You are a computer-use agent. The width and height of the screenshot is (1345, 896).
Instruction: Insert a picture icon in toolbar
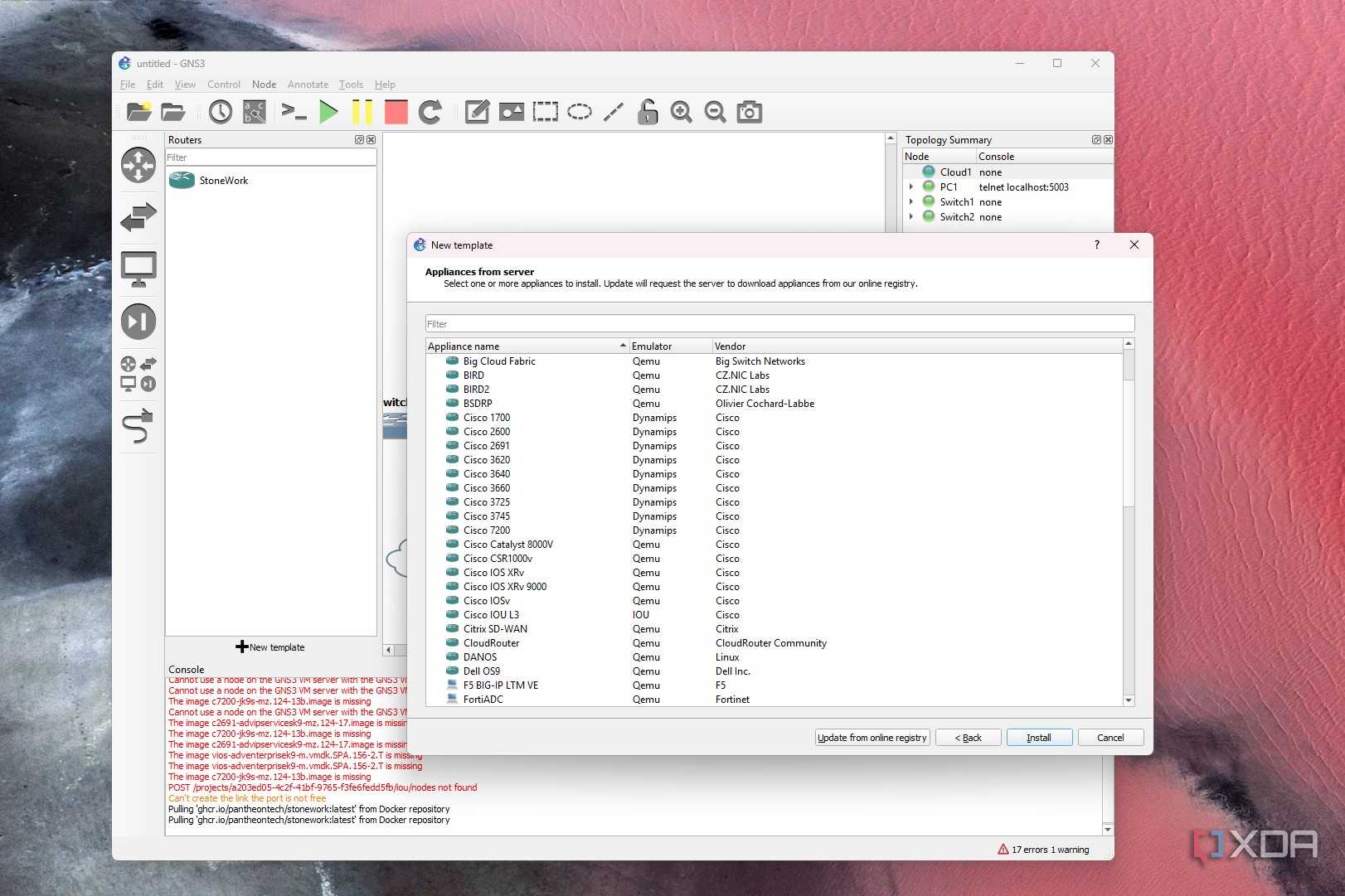[x=512, y=112]
